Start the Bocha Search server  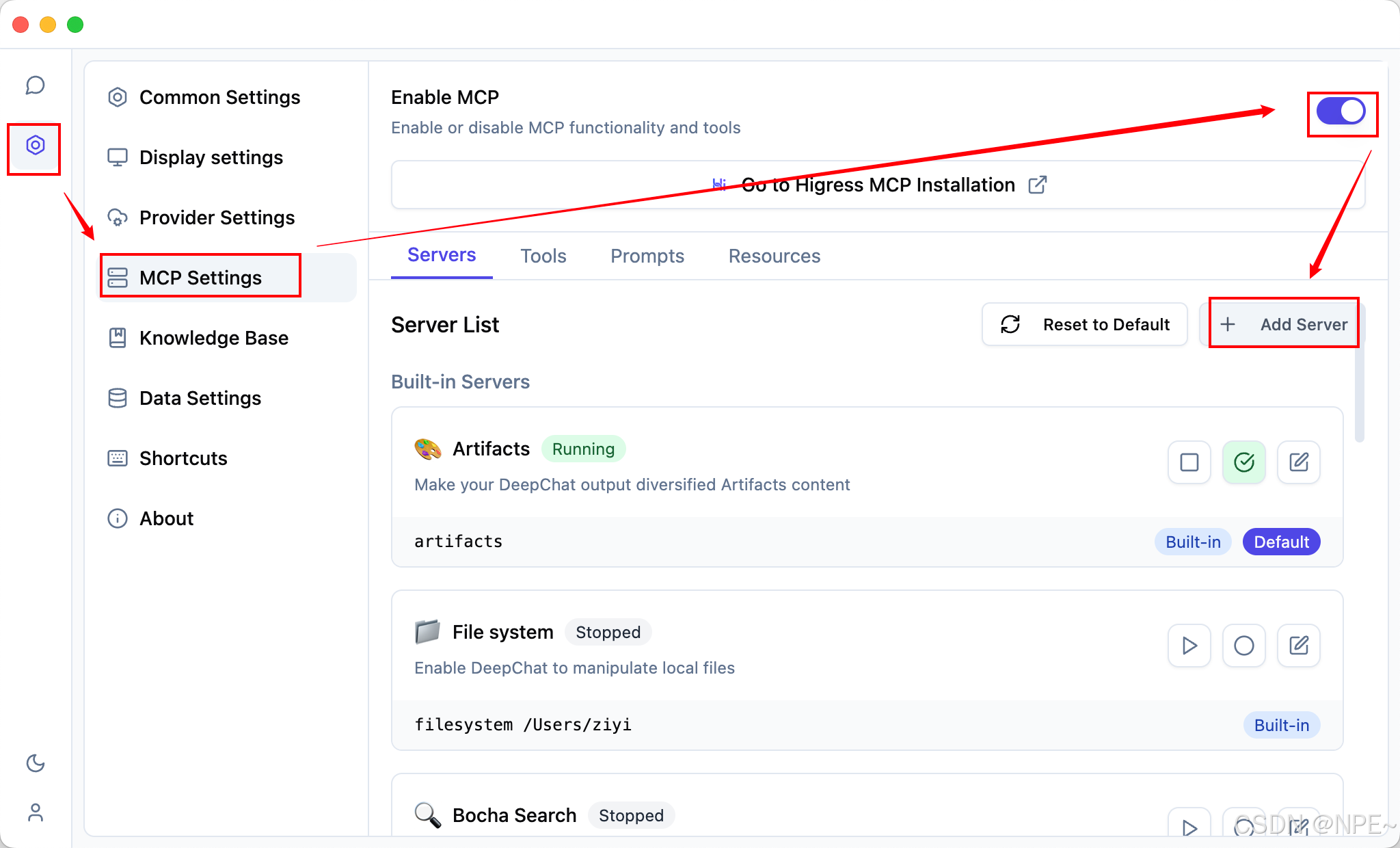1189,826
